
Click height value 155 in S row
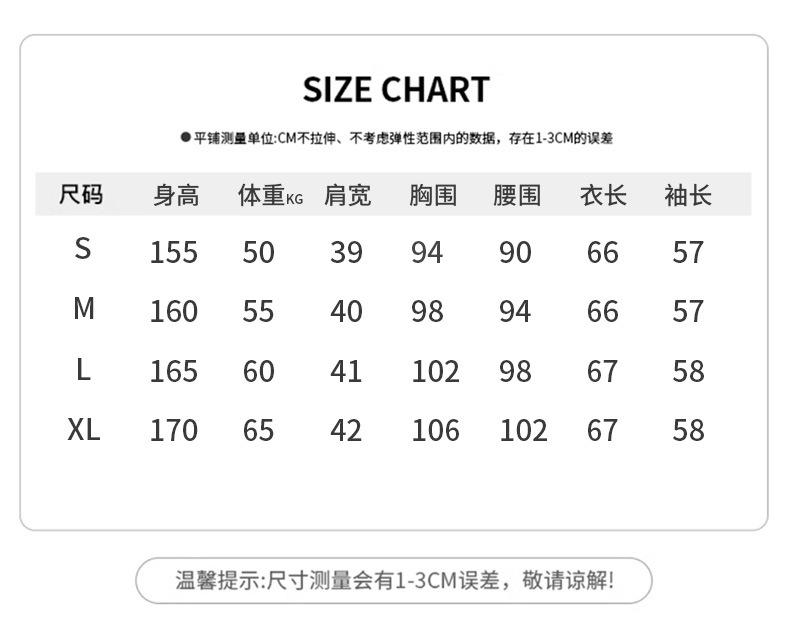174,252
